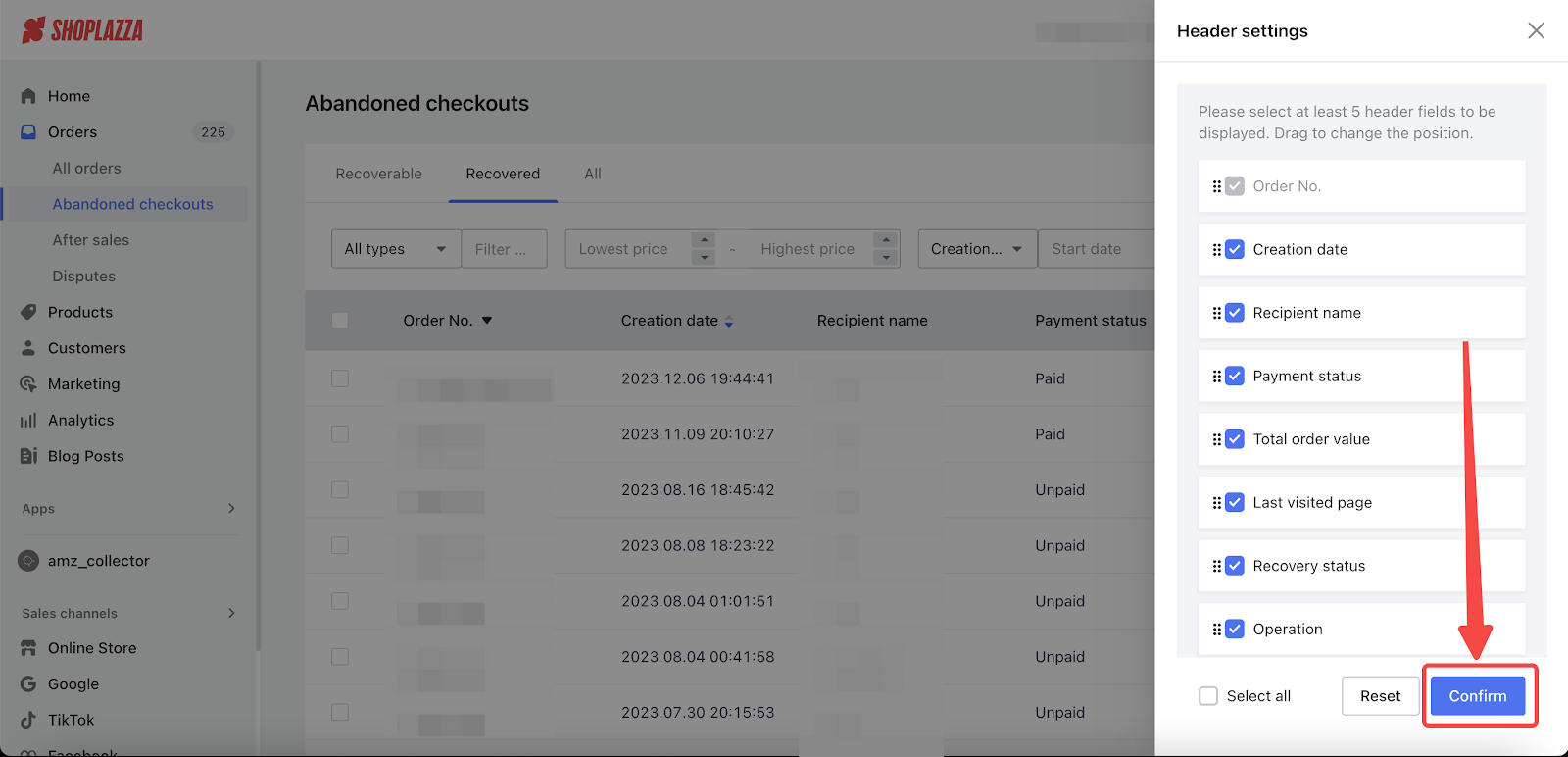Toggle the Select all checkbox
Screen dimensions: 1568x757
pos(1208,696)
